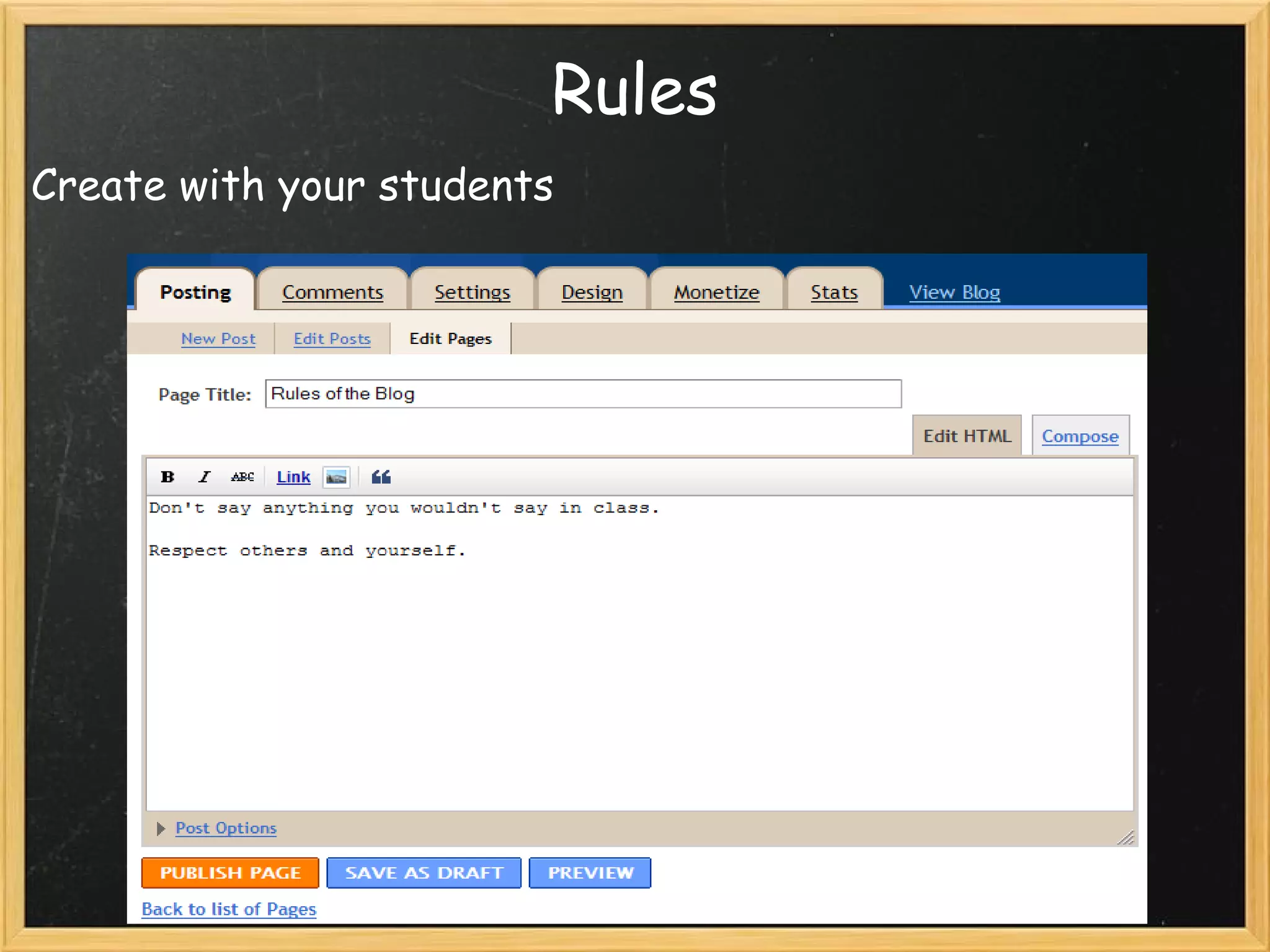Viewport: 1270px width, 952px height.
Task: Click the Publish Page button
Action: [230, 873]
